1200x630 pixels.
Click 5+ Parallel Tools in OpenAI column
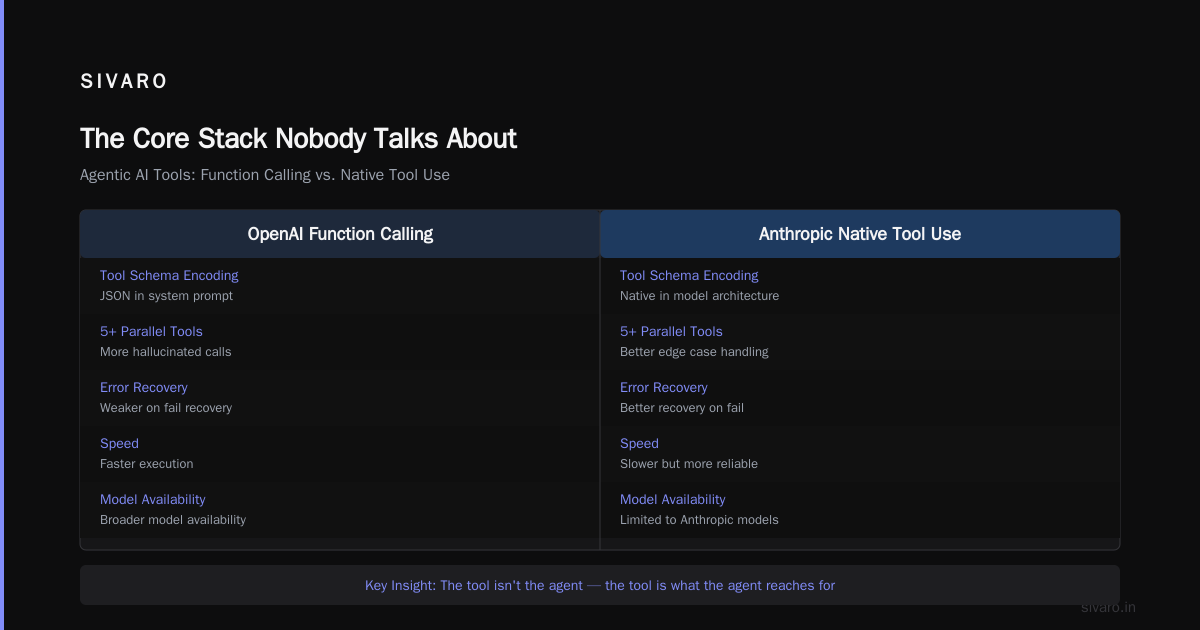pos(151,331)
